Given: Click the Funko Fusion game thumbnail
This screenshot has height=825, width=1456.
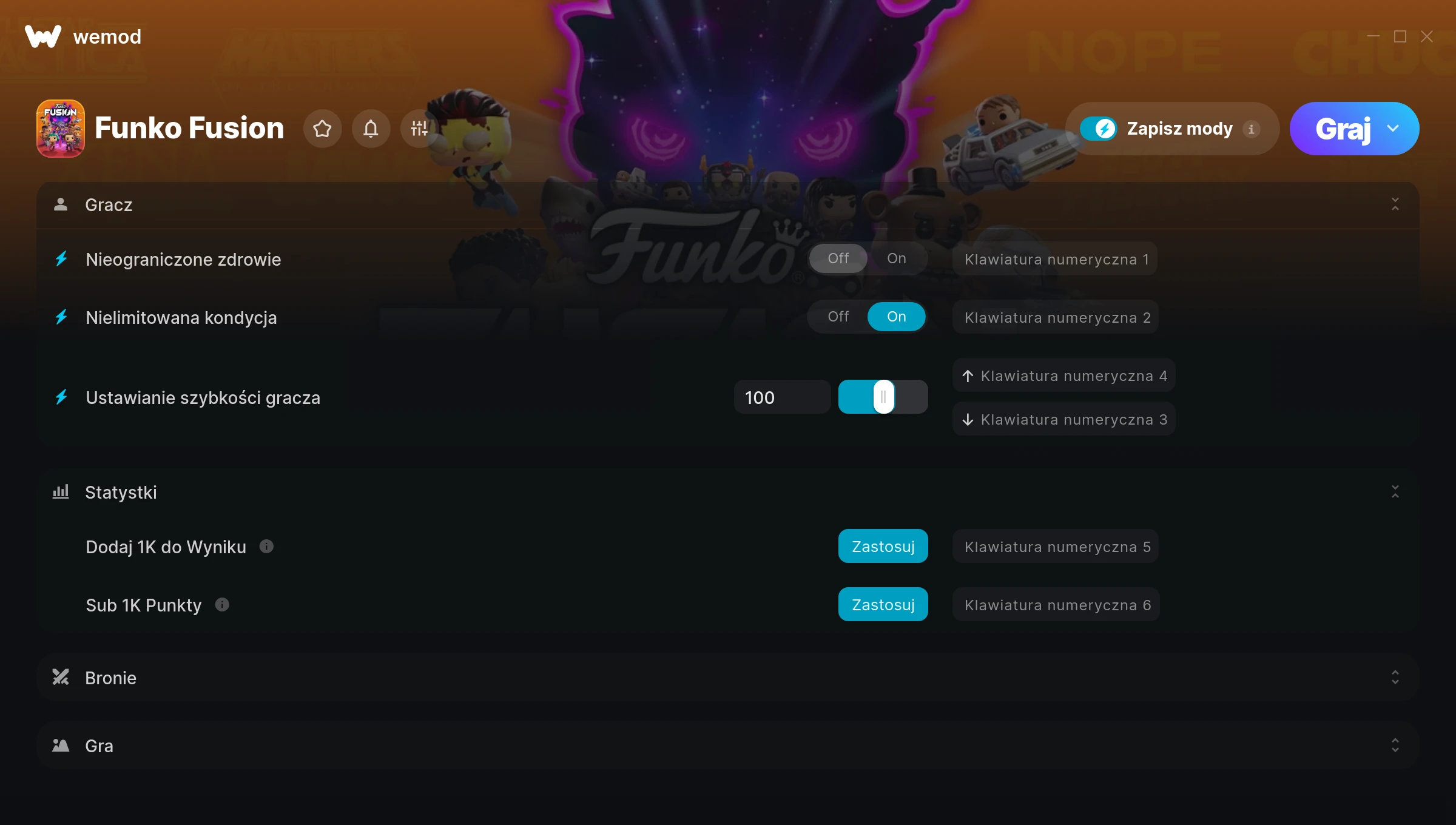Looking at the screenshot, I should coord(61,129).
